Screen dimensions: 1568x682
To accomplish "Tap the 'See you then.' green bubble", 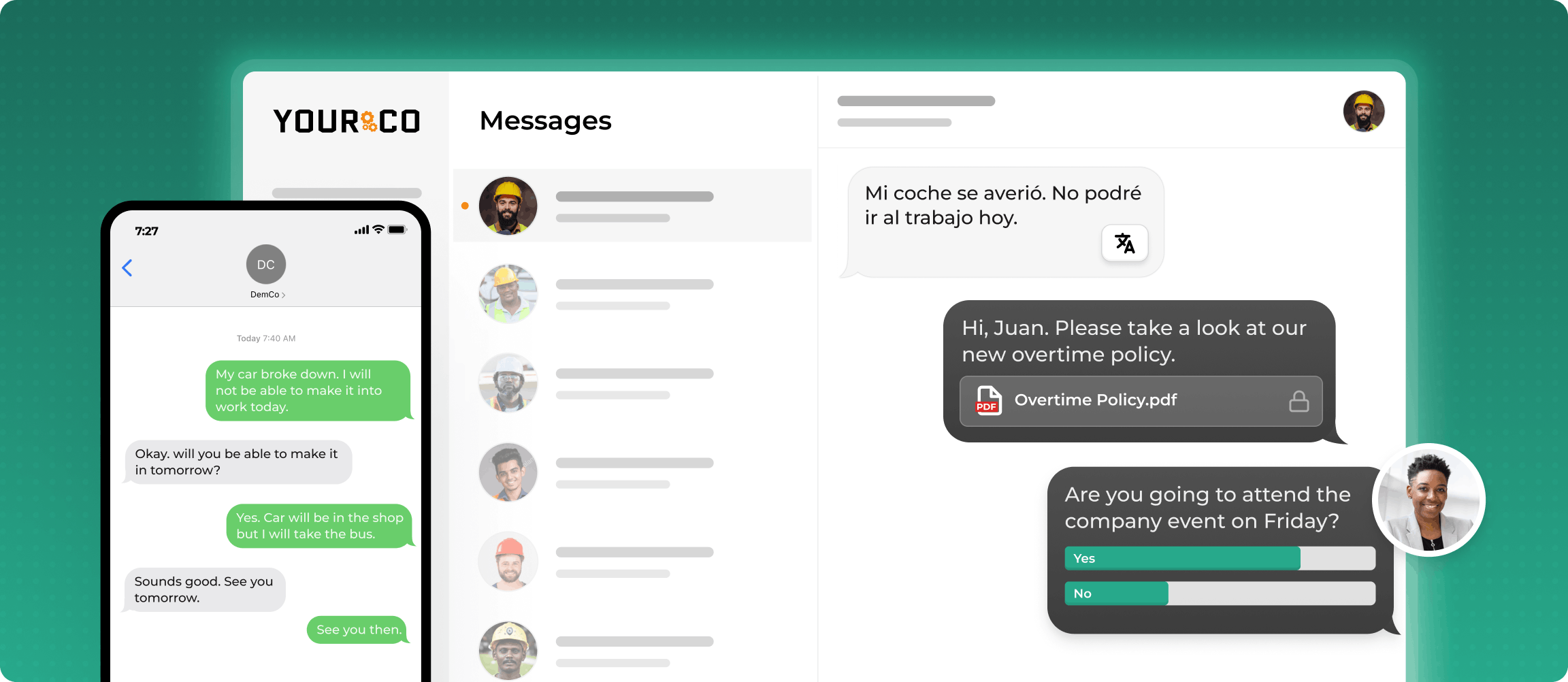I will (x=359, y=630).
